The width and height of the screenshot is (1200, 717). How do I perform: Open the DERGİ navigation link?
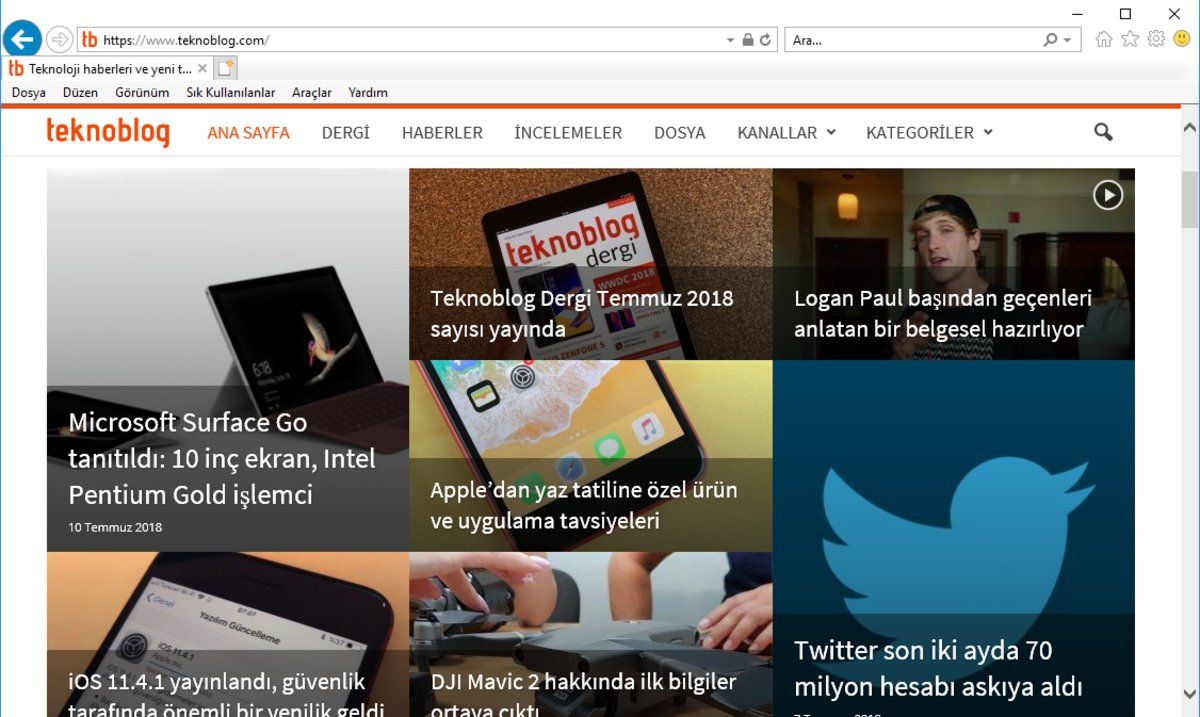346,132
